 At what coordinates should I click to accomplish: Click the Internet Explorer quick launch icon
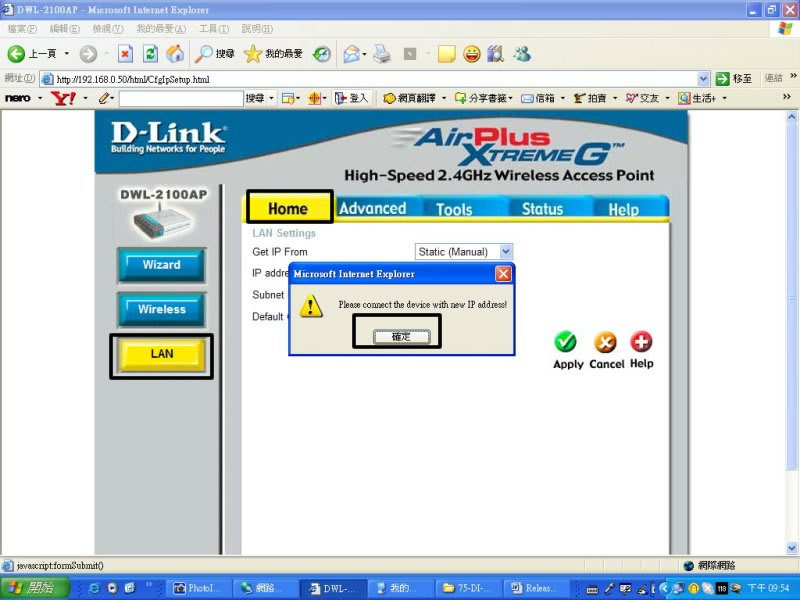(94, 588)
